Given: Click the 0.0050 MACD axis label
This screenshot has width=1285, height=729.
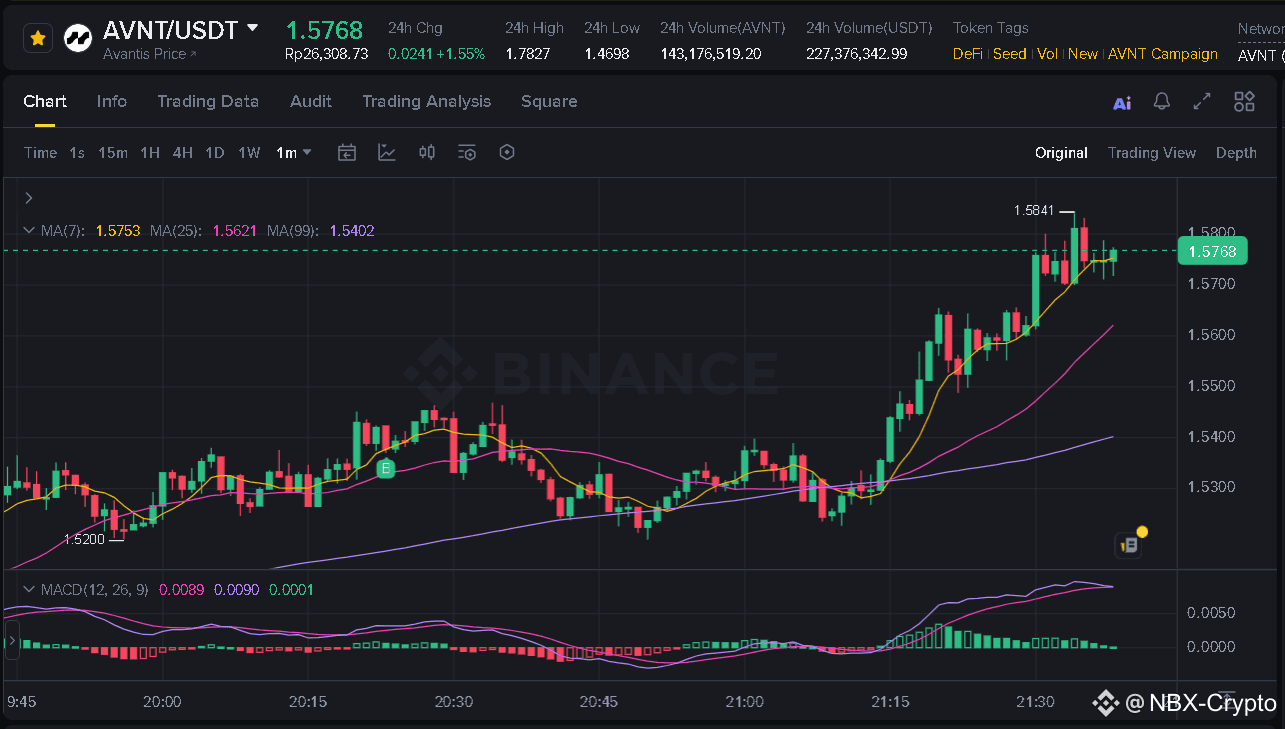Looking at the screenshot, I should pyautogui.click(x=1209, y=613).
